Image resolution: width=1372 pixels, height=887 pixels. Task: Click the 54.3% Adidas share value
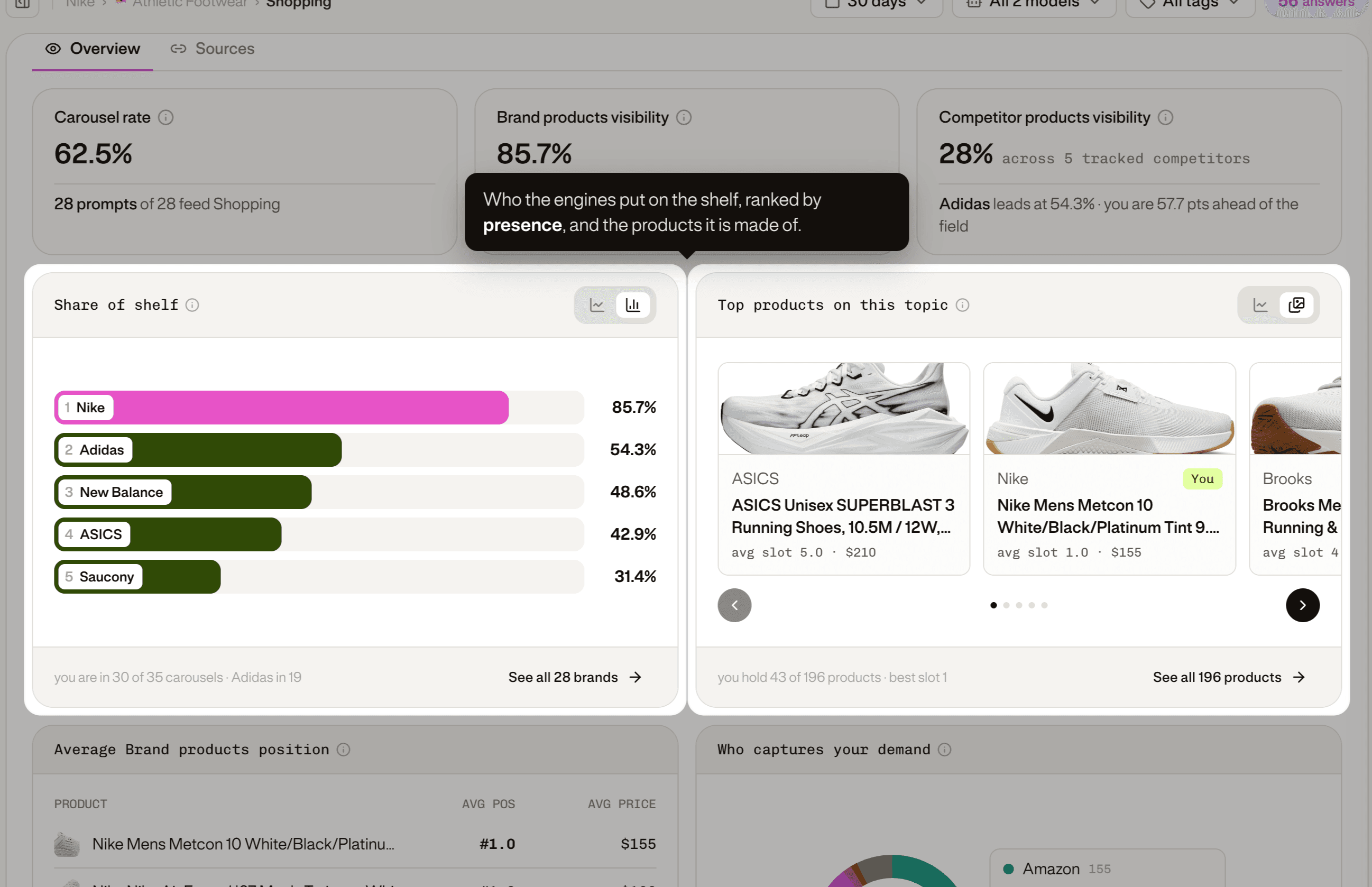(x=632, y=450)
